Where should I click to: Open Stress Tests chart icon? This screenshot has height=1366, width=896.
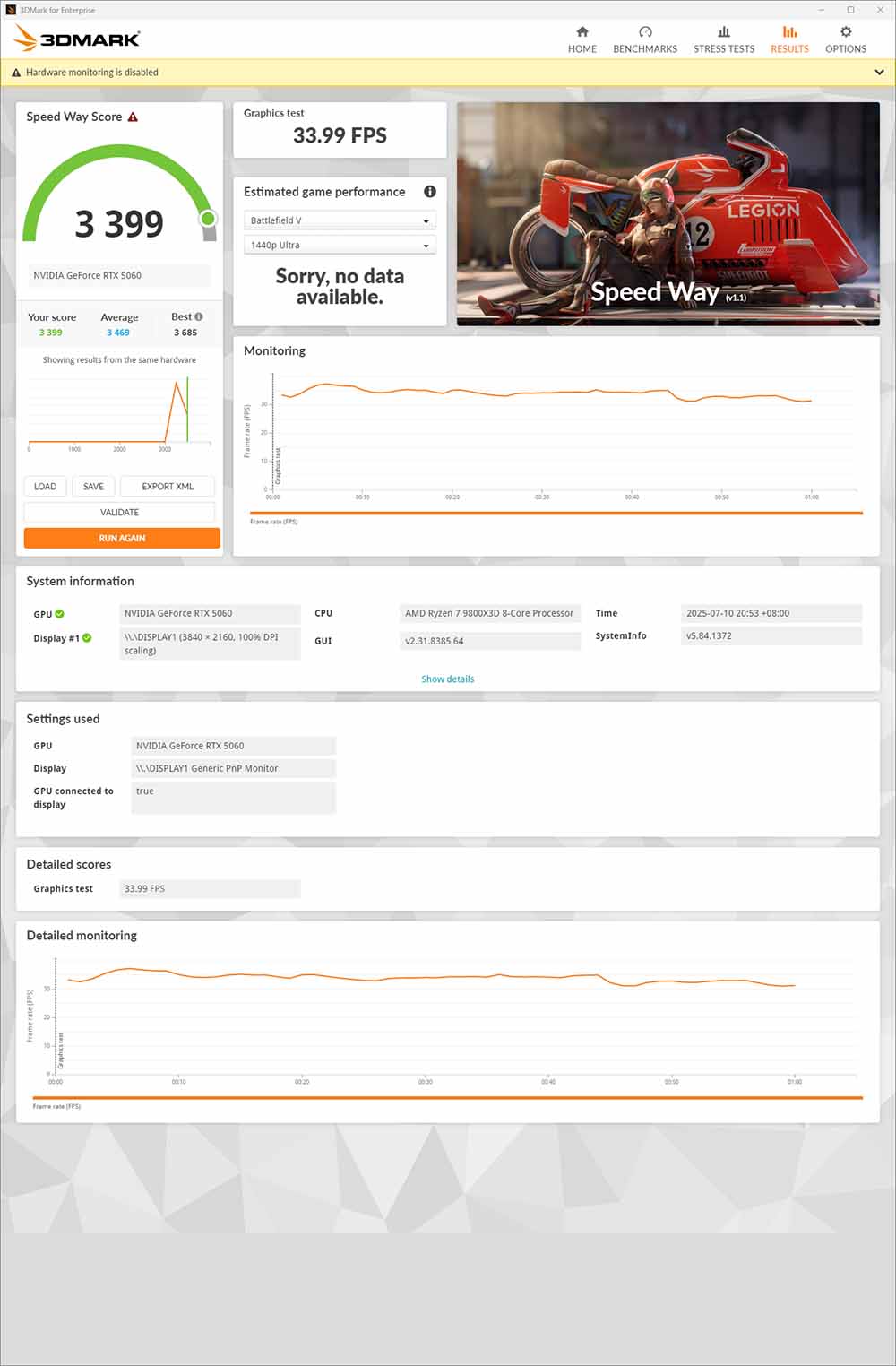coord(724,32)
